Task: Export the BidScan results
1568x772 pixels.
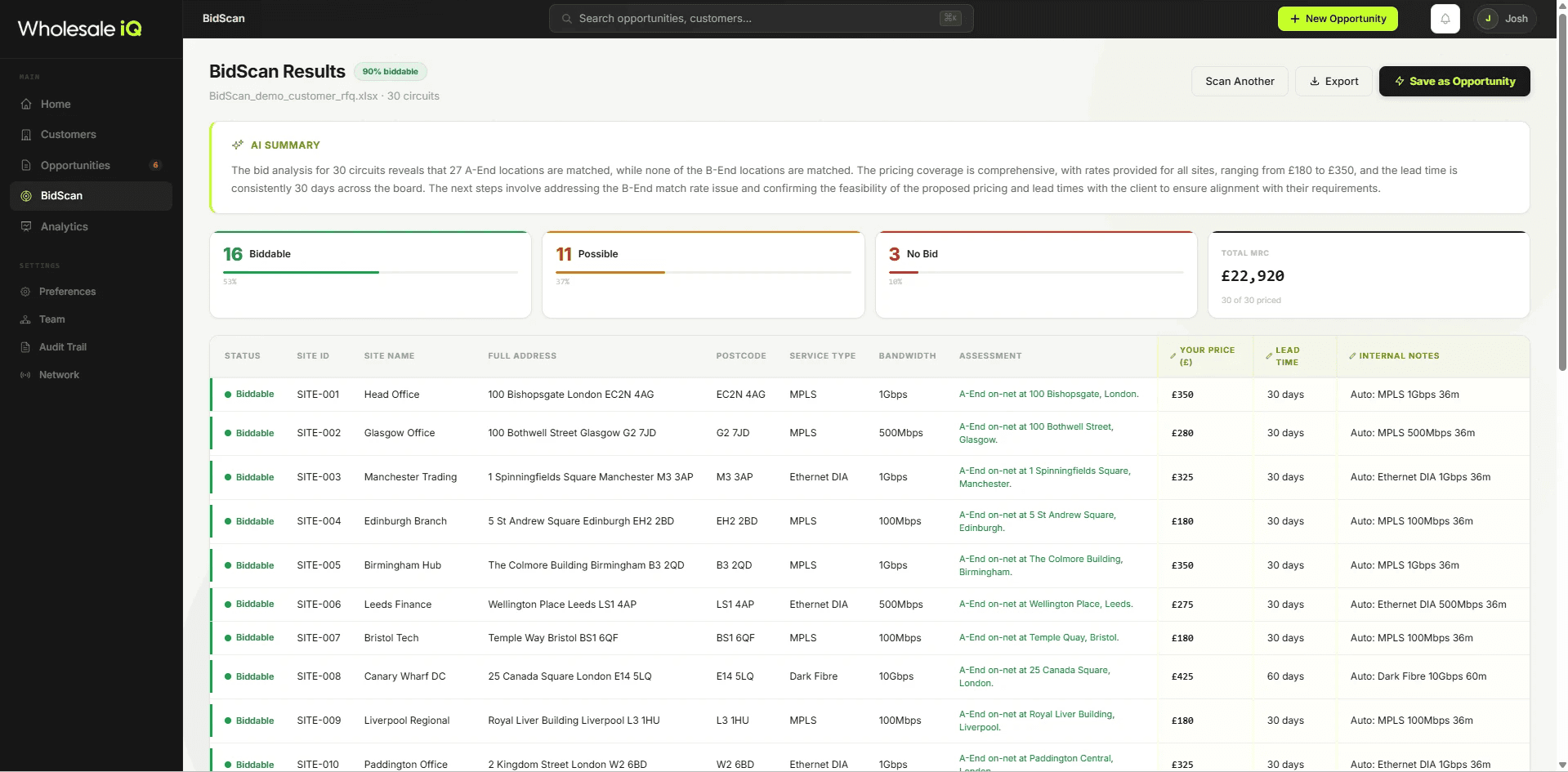Action: [1333, 81]
